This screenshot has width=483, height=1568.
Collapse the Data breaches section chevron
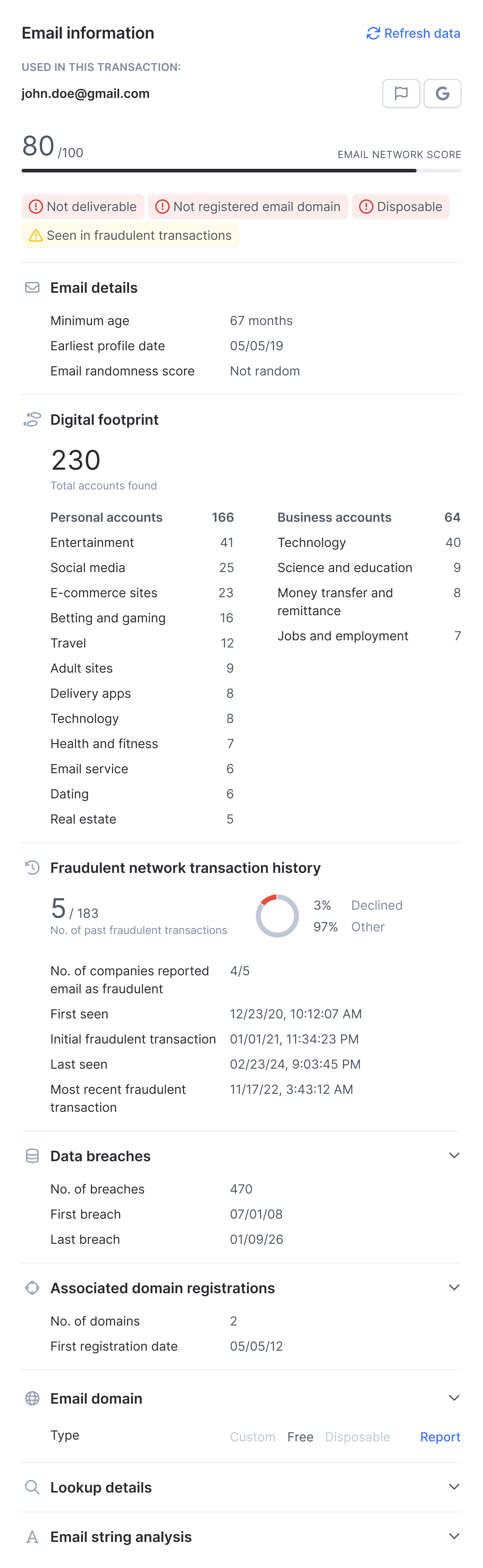(x=454, y=1155)
